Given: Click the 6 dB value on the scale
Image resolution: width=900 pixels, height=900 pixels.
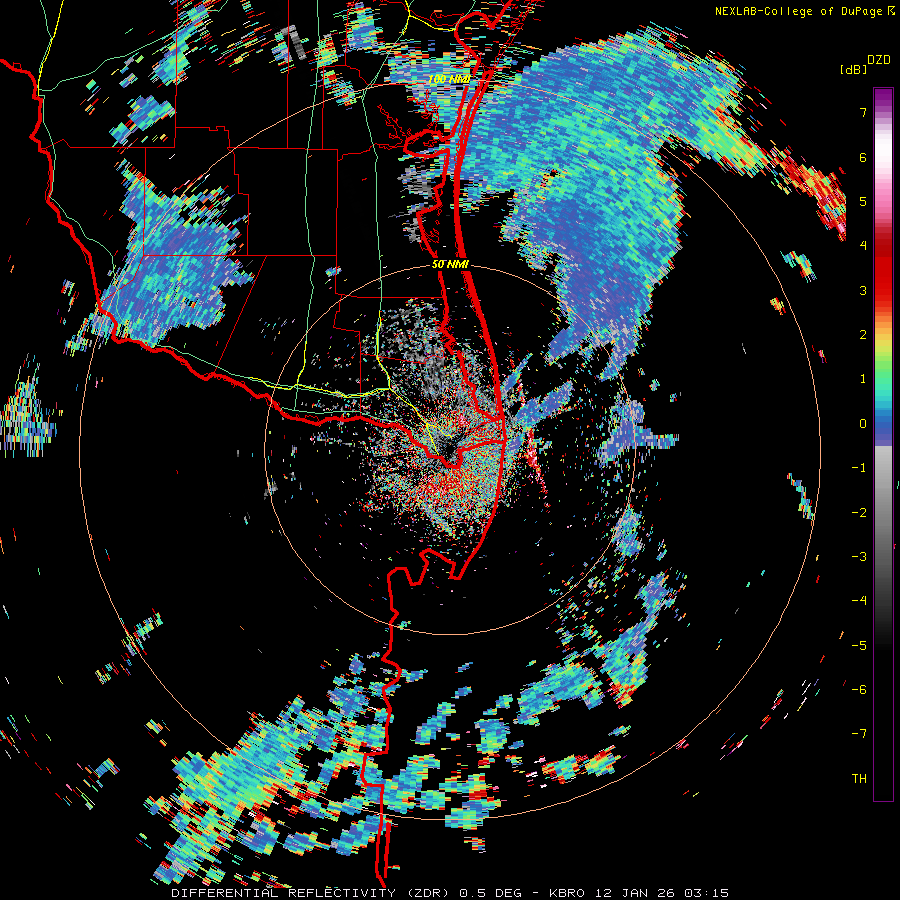Looking at the screenshot, I should pos(863,157).
